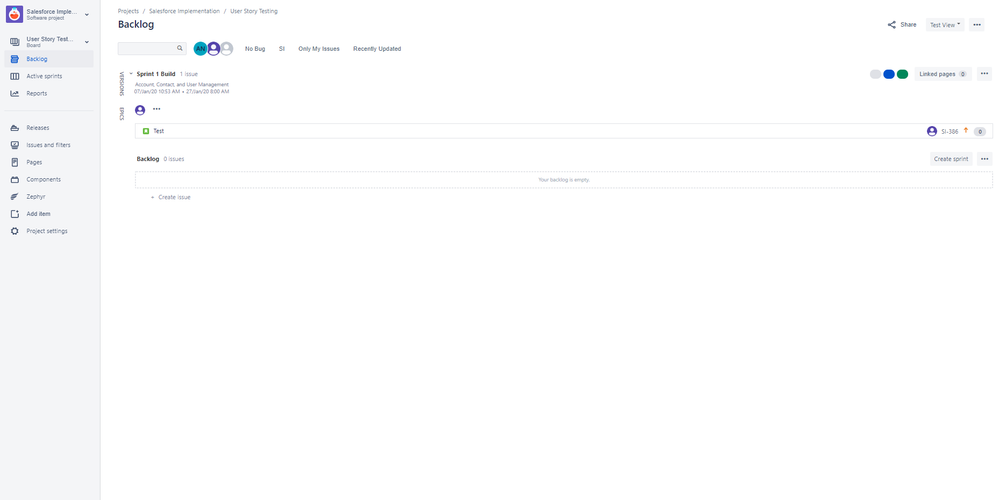Toggle the No Bug quick filter
Viewport: 999px width, 500px height.
coord(255,49)
